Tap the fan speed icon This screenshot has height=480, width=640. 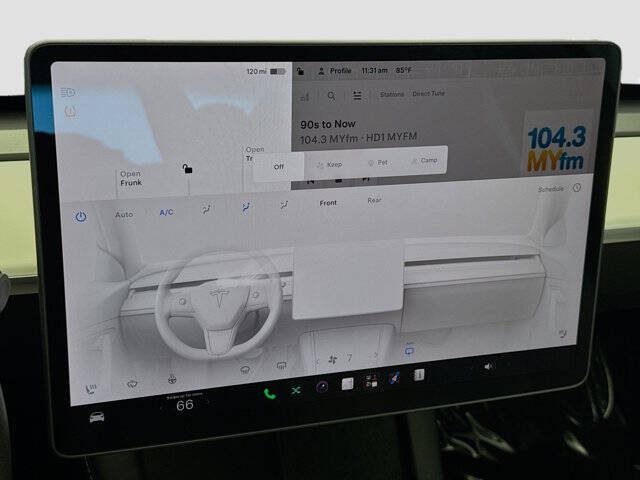click(333, 360)
